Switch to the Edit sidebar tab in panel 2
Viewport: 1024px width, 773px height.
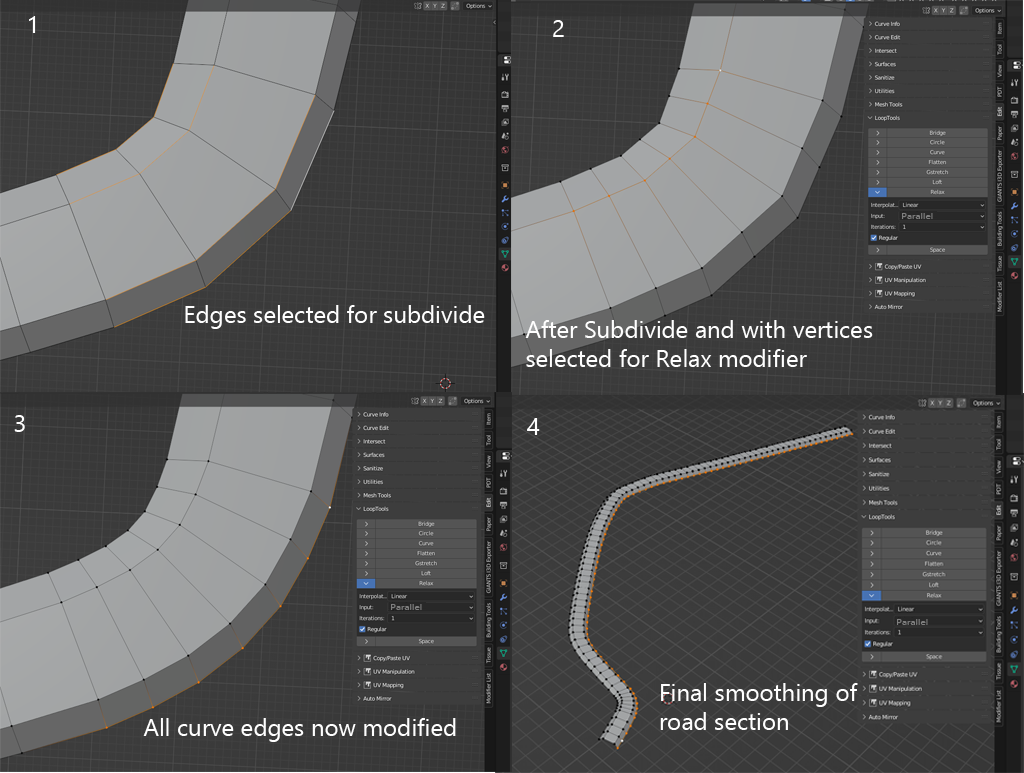click(x=999, y=113)
